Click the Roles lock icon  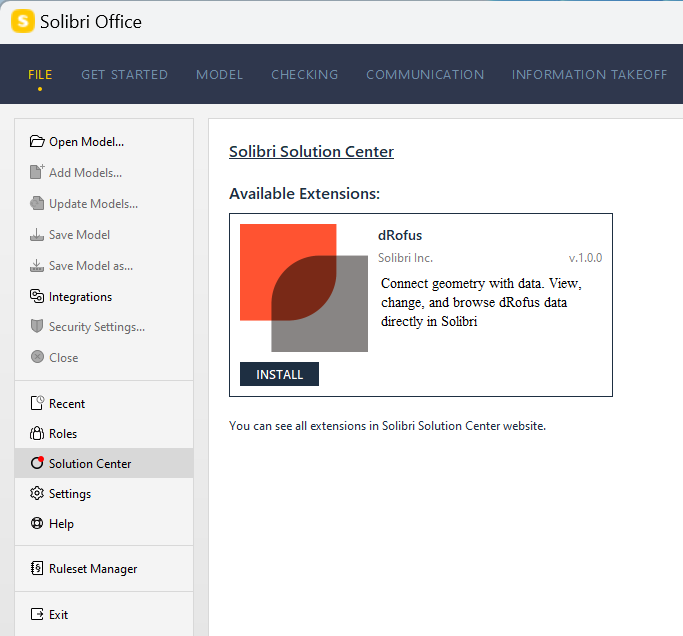37,434
